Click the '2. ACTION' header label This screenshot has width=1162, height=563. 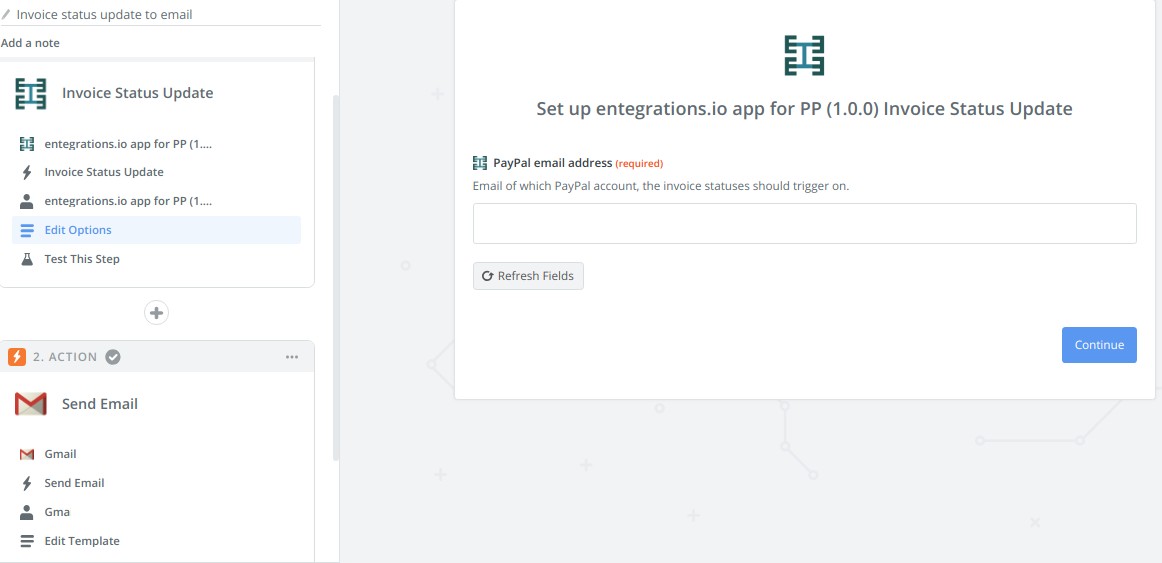pos(65,356)
